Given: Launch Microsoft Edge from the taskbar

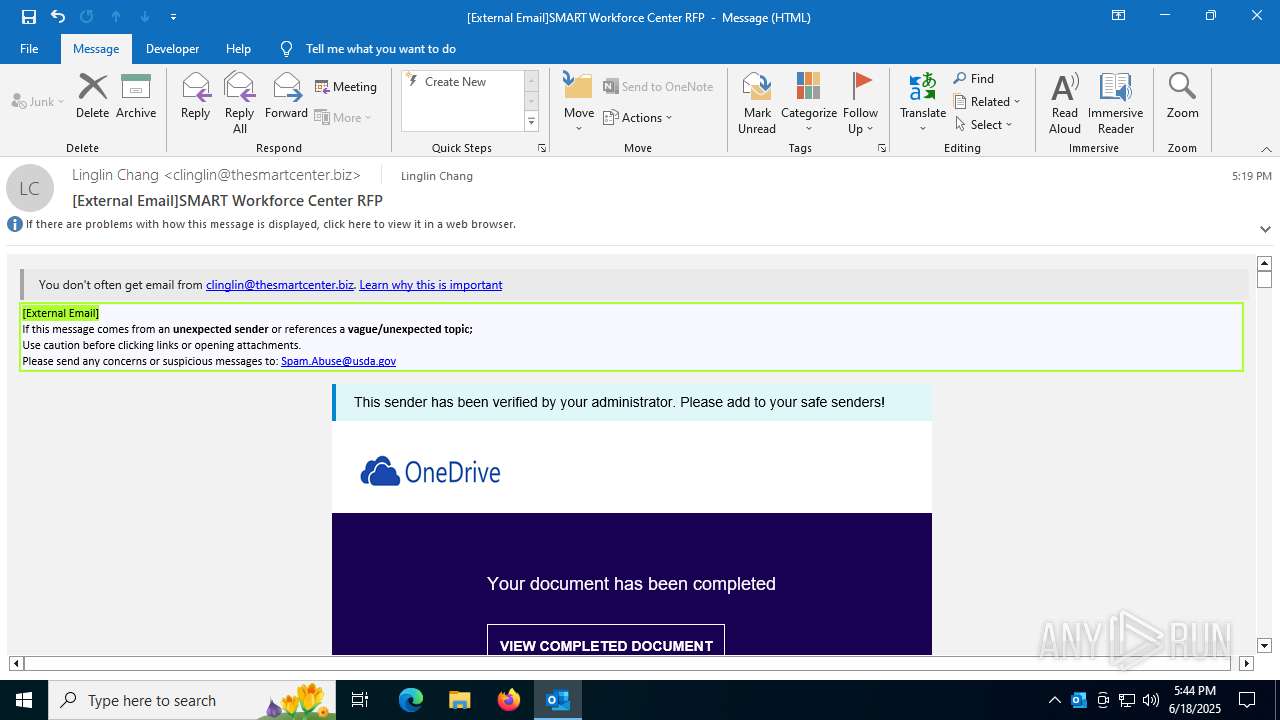Looking at the screenshot, I should pyautogui.click(x=411, y=700).
